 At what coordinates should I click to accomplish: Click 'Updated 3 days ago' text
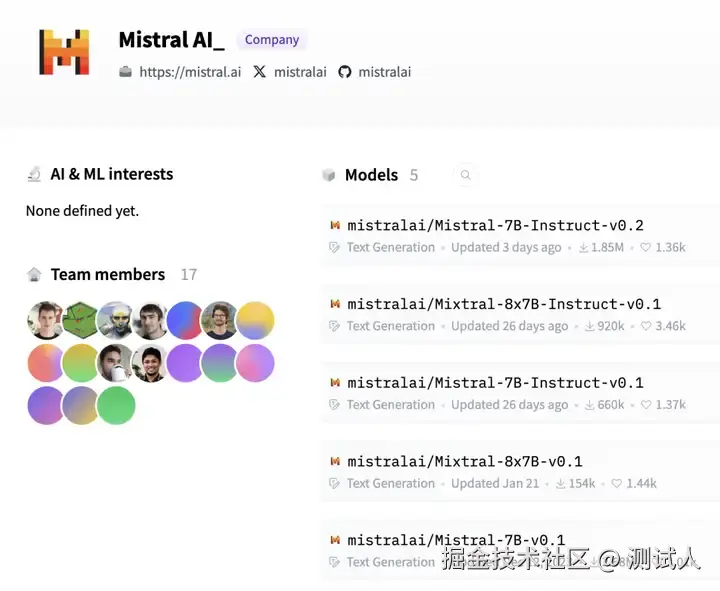506,248
